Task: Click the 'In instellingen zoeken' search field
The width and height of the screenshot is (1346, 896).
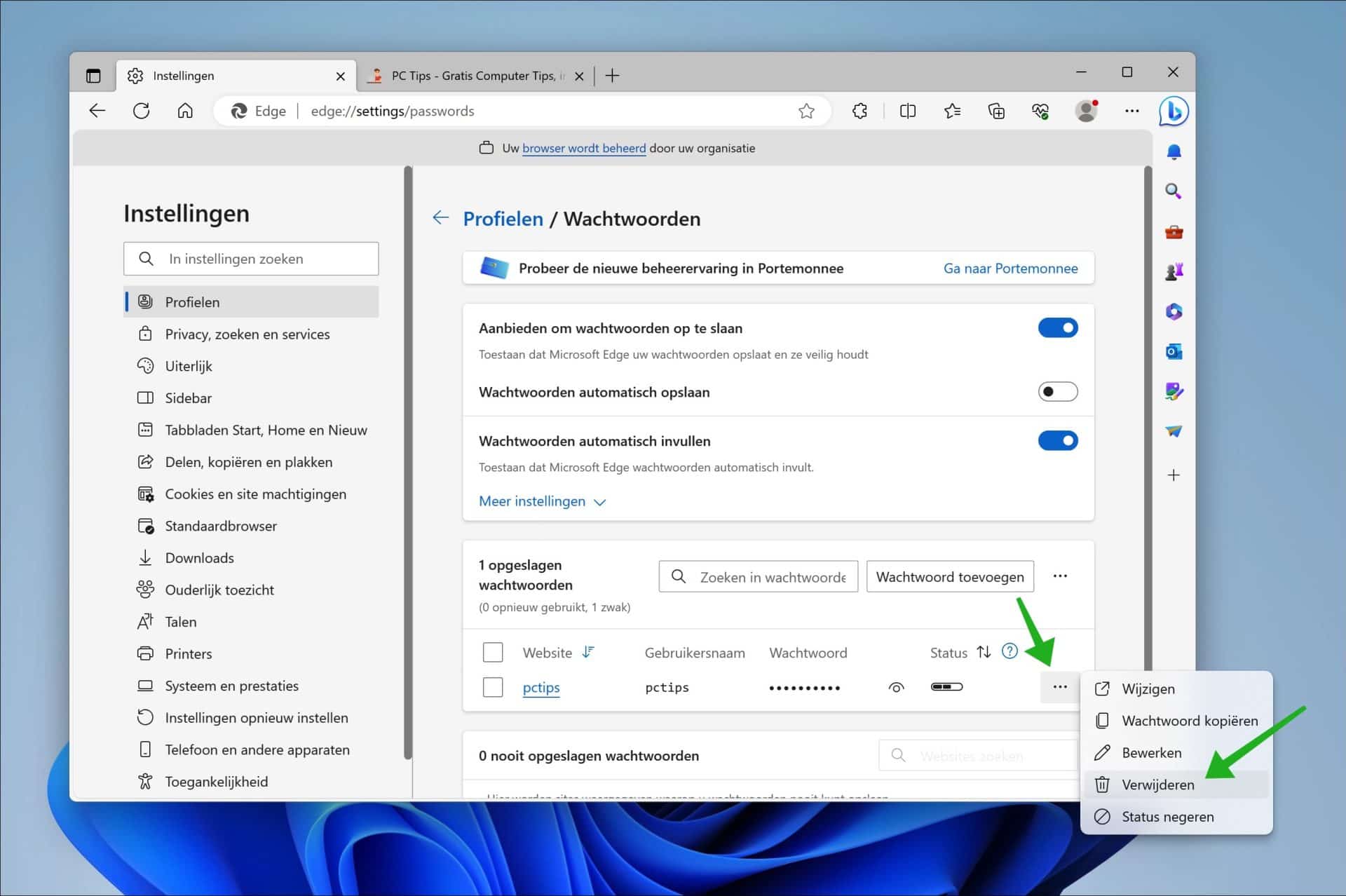Action: (x=251, y=258)
